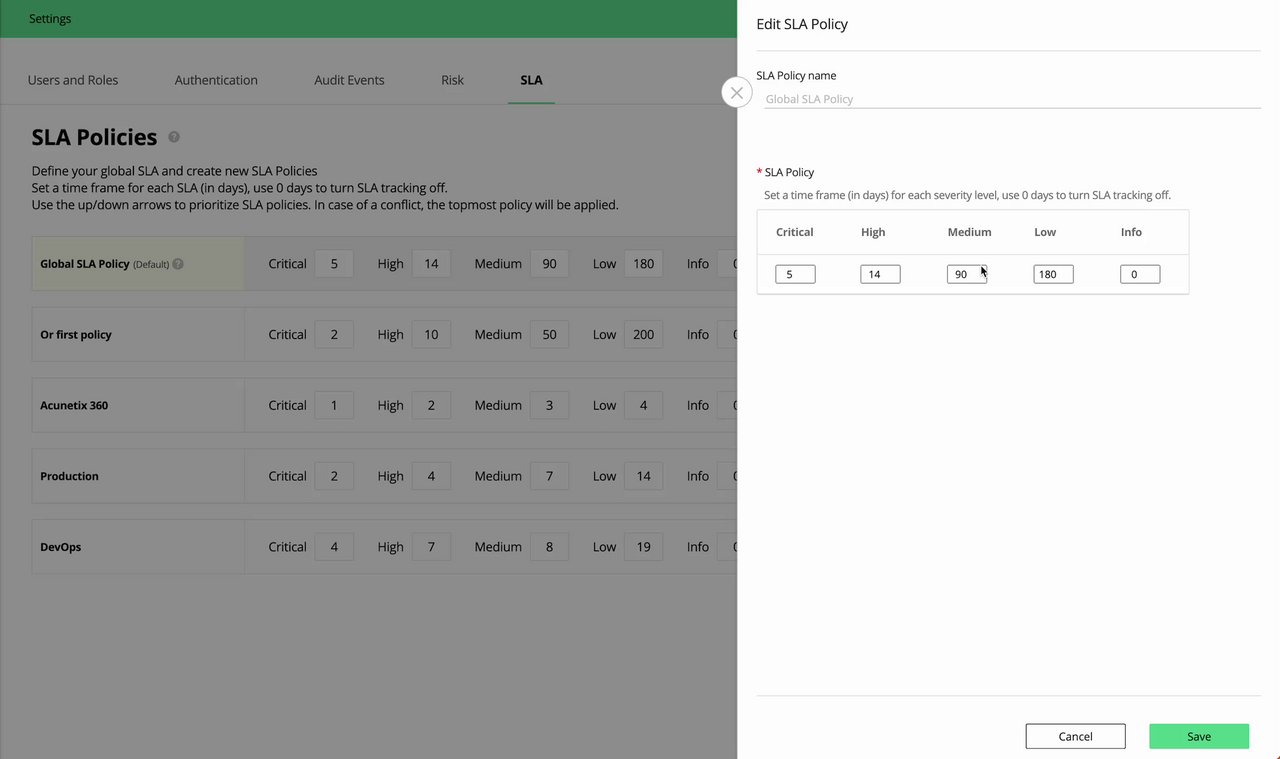The image size is (1280, 759).
Task: Click the High days input in edit panel
Action: click(880, 274)
